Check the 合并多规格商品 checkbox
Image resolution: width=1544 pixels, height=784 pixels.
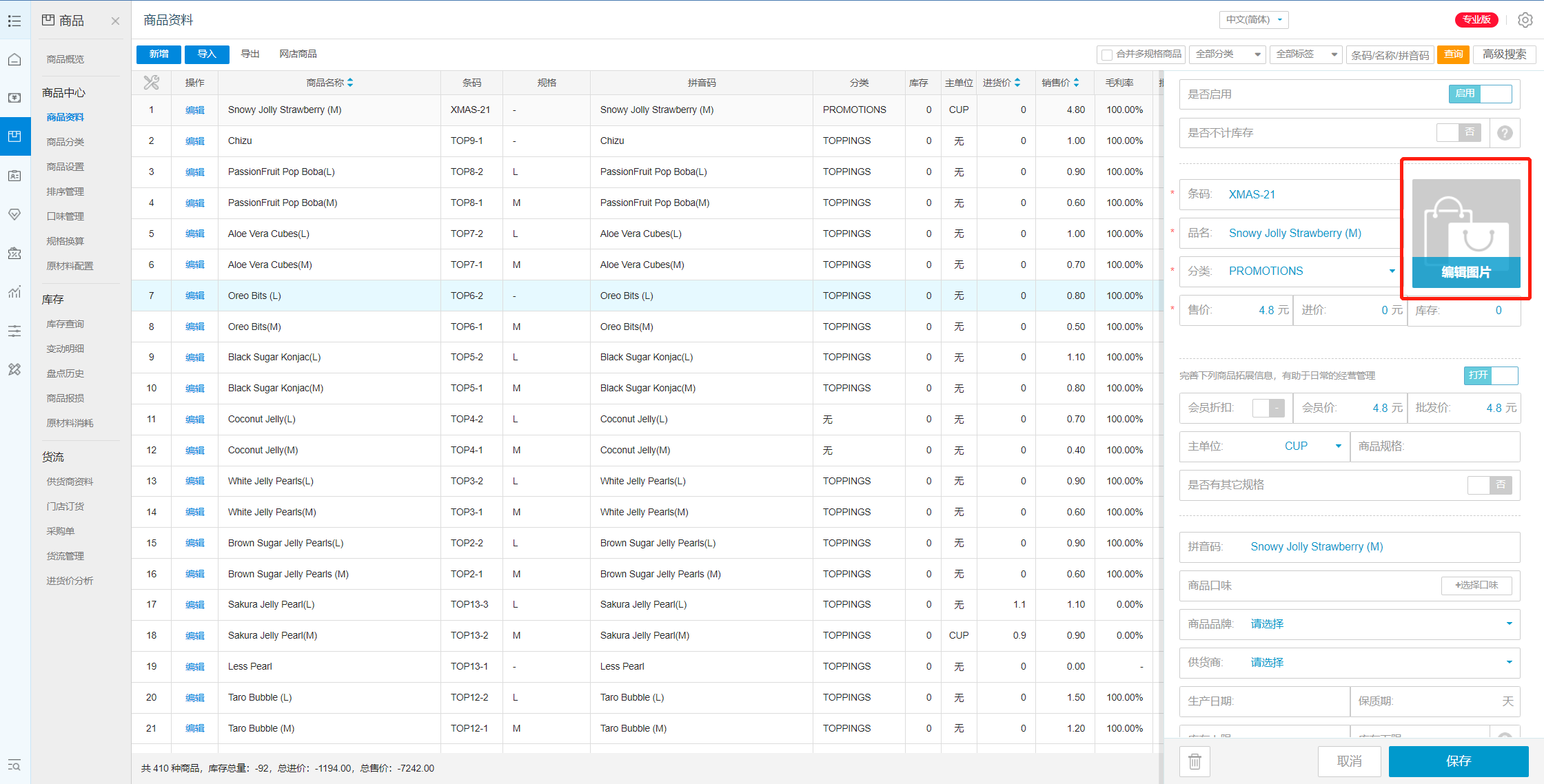tap(1107, 54)
